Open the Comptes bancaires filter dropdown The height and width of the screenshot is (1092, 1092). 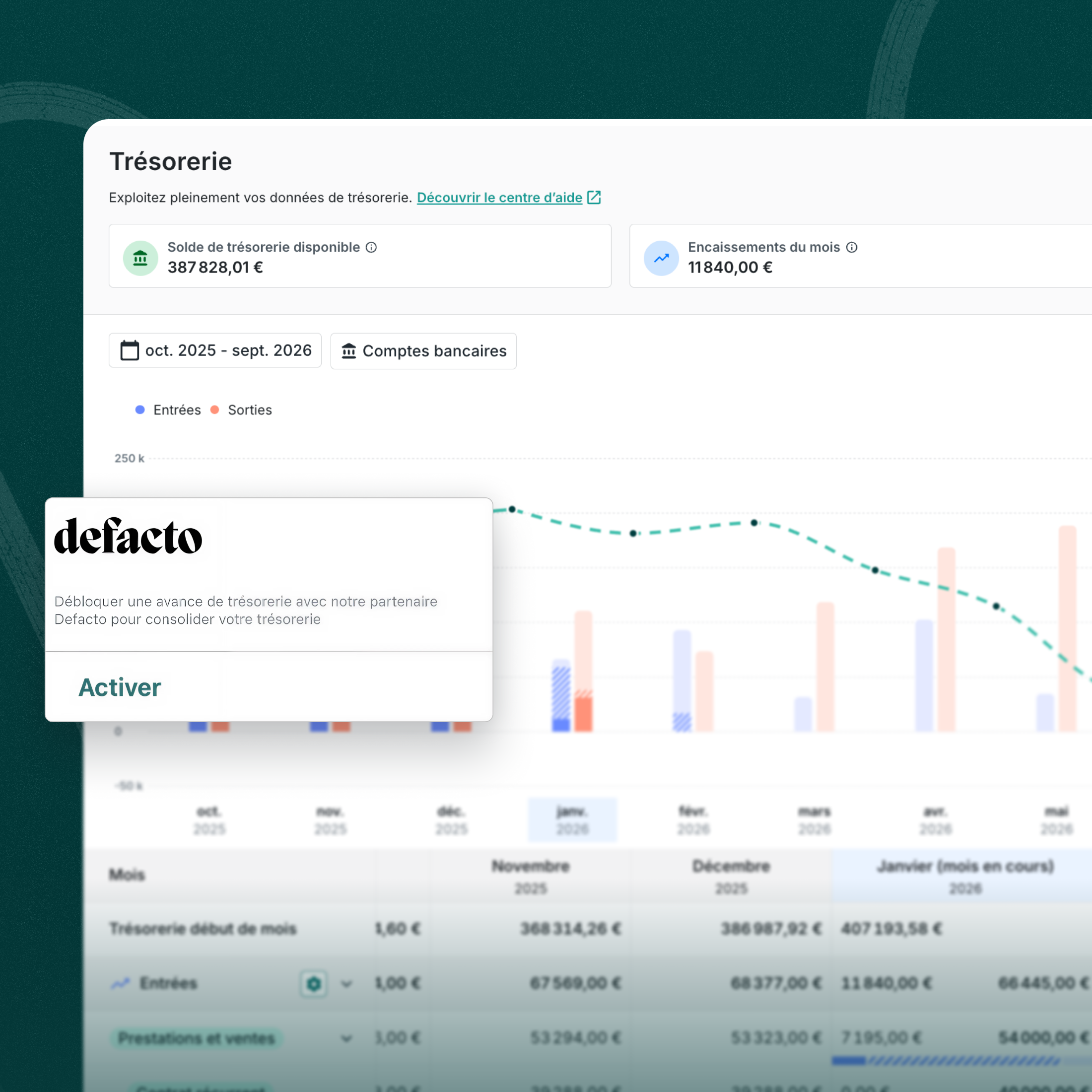423,351
